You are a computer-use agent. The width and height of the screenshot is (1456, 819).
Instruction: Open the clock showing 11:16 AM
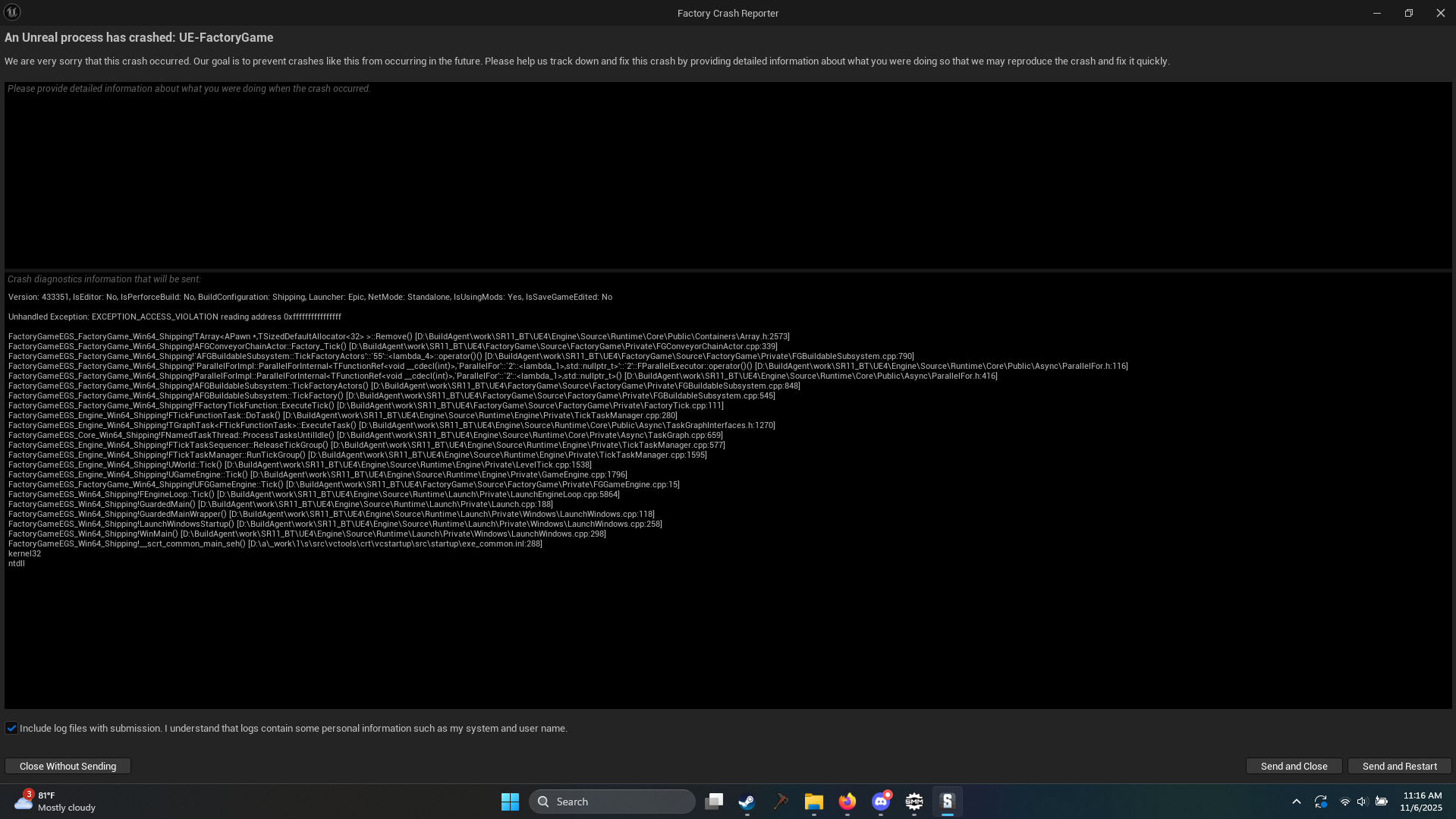pos(1422,802)
